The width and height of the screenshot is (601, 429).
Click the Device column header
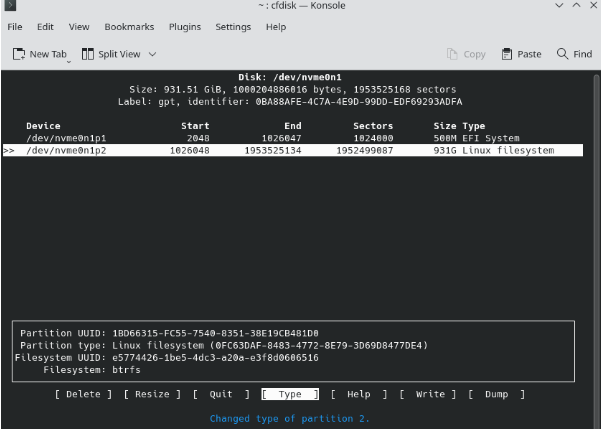pos(43,126)
